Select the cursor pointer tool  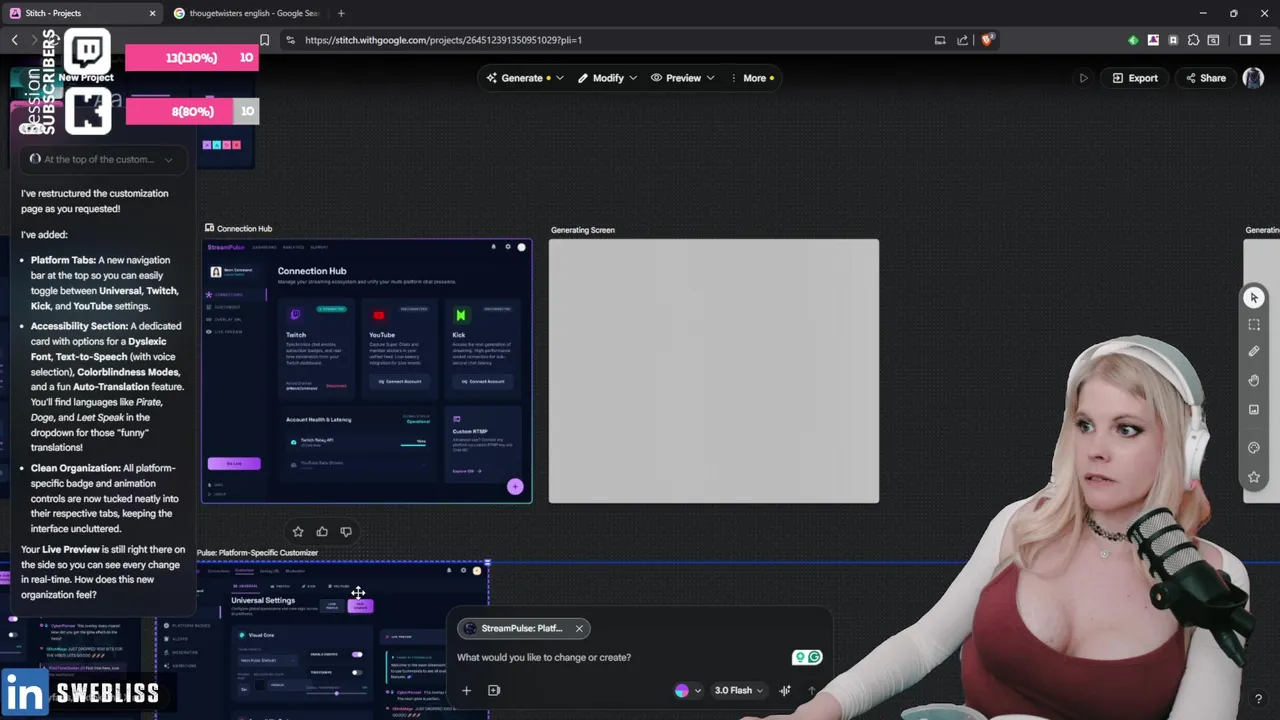[1254, 297]
